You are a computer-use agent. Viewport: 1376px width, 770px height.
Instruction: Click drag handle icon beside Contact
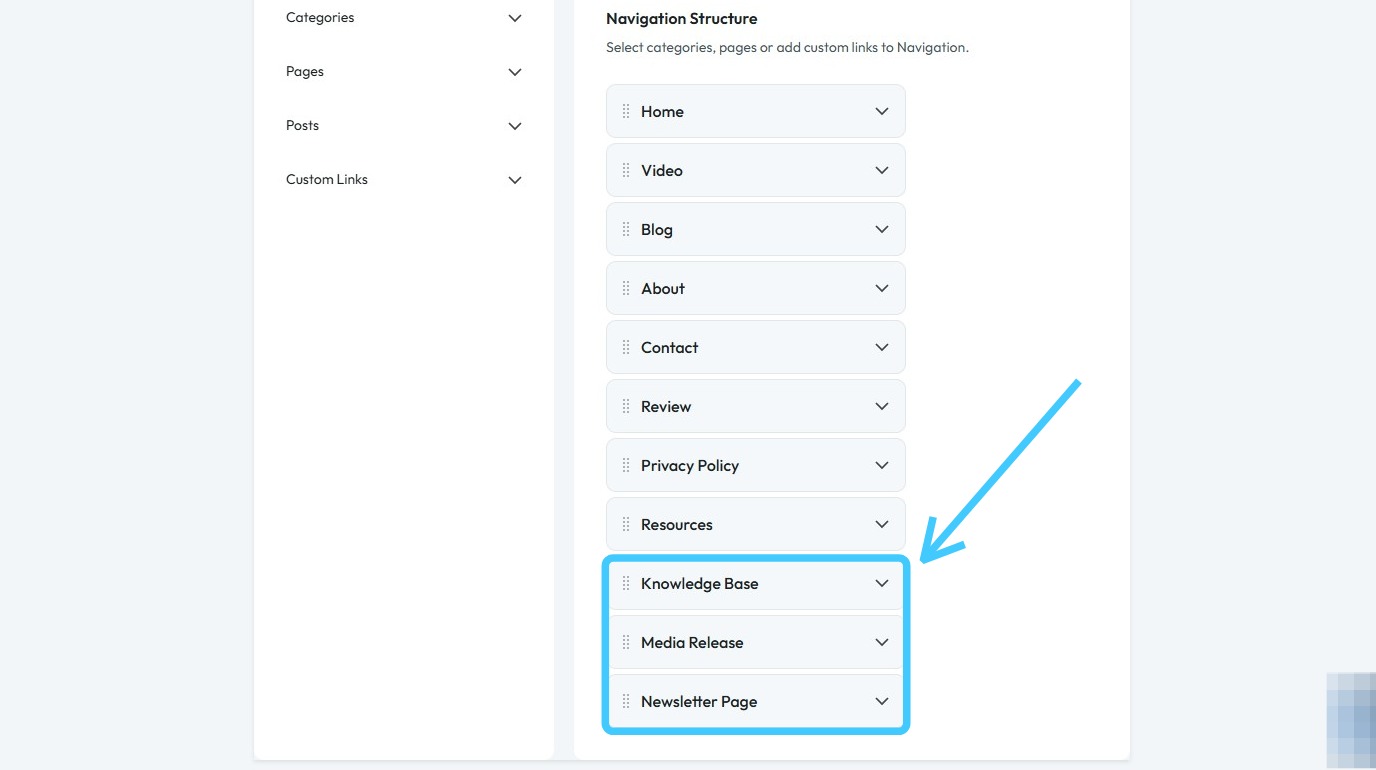626,347
